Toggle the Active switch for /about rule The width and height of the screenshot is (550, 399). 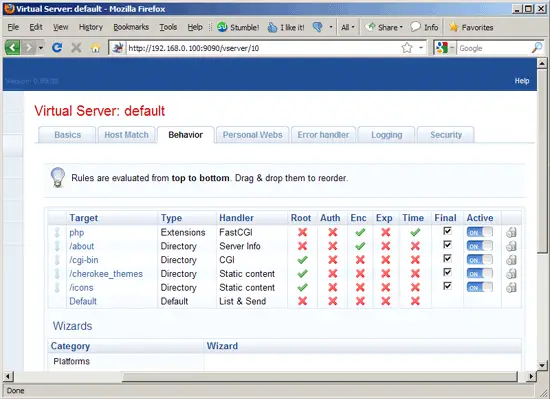click(x=479, y=246)
